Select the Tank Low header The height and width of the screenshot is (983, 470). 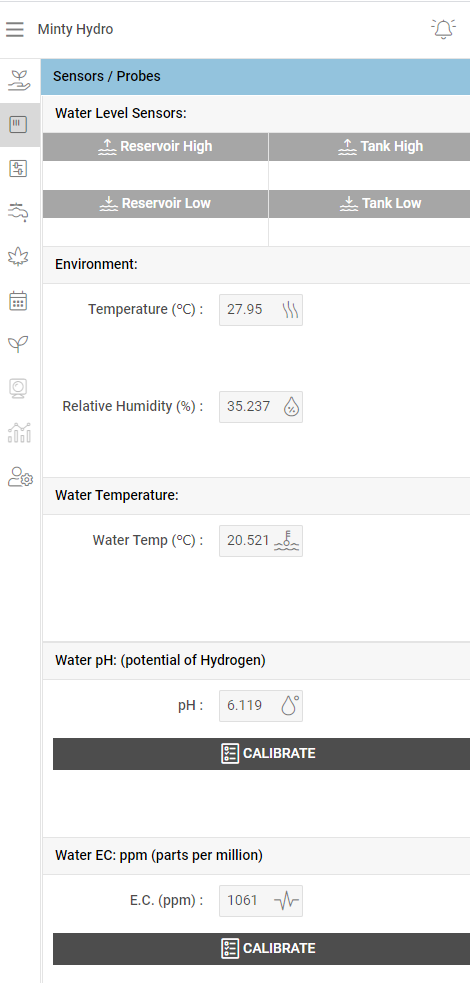[x=369, y=204]
